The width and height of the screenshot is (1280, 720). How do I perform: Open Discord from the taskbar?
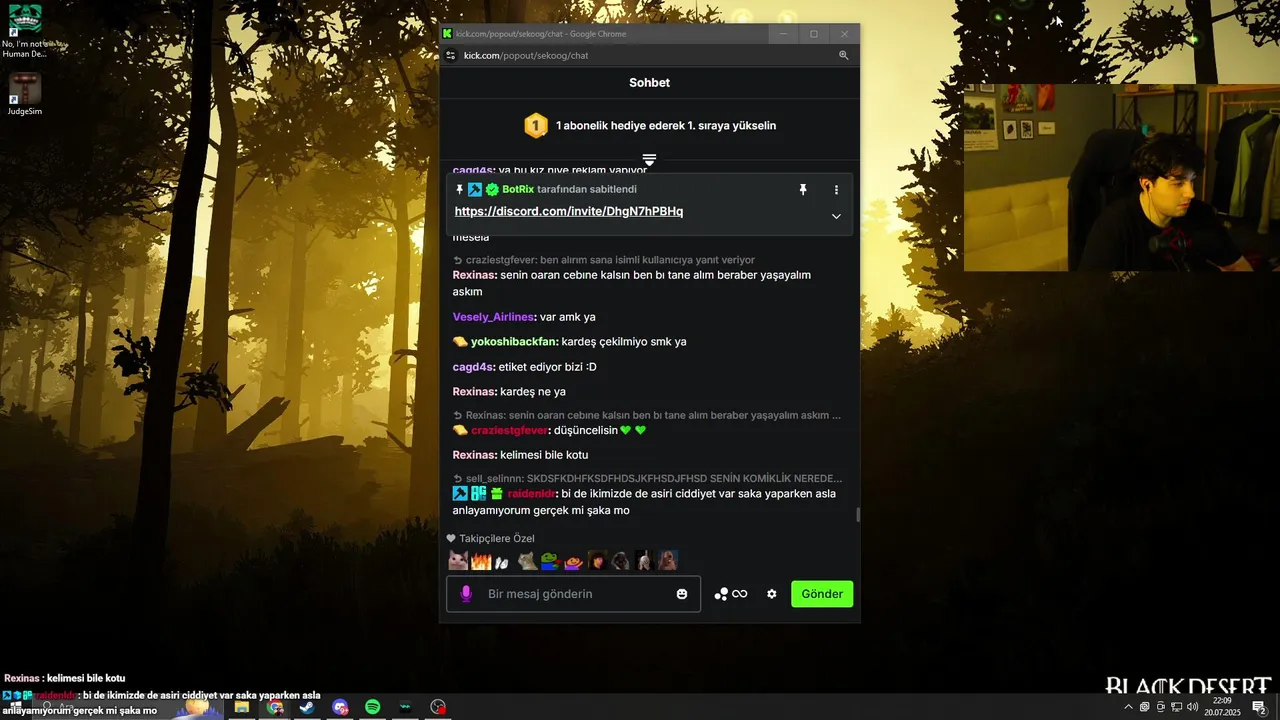click(340, 707)
